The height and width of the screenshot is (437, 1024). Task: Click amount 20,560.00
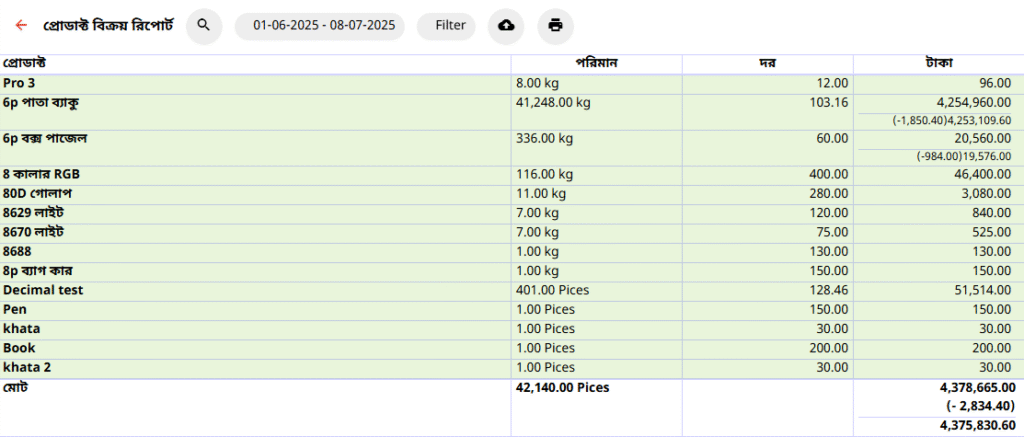(x=982, y=138)
